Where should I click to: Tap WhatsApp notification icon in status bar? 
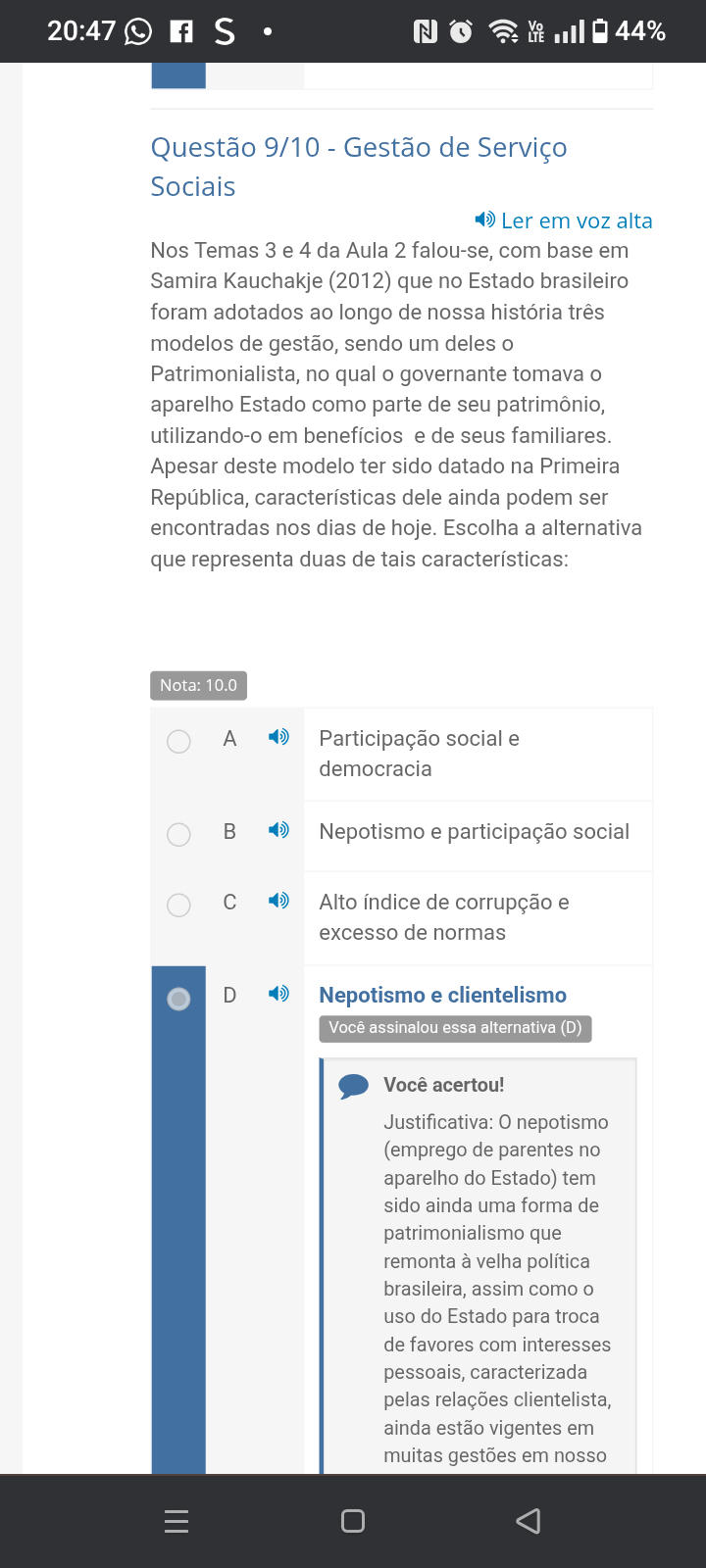(138, 32)
